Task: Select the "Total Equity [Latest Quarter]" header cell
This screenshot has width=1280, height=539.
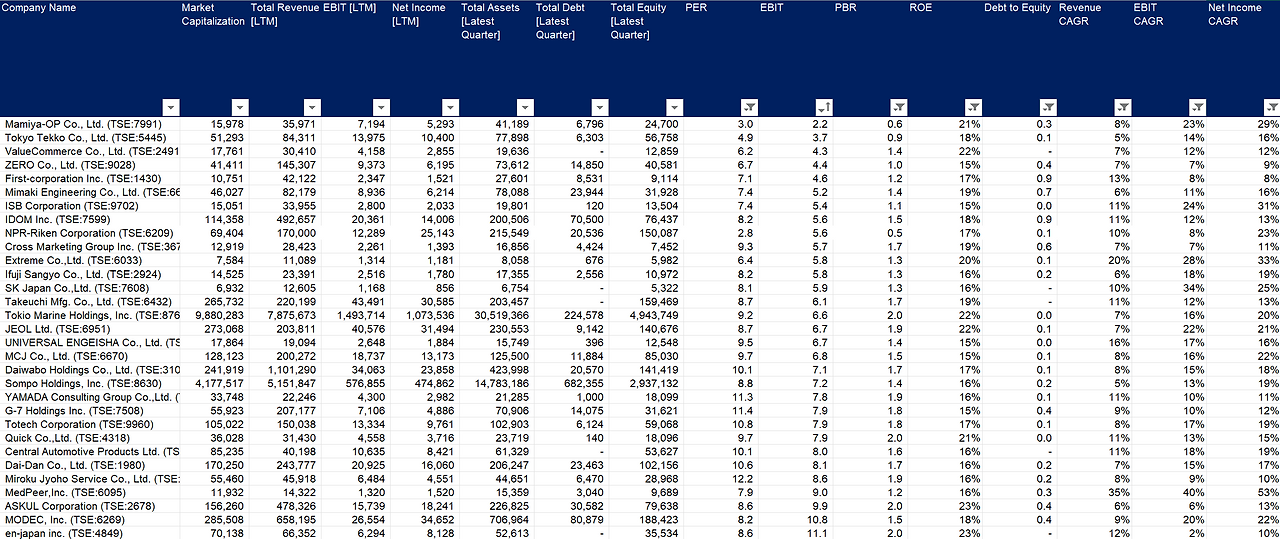Action: click(646, 58)
